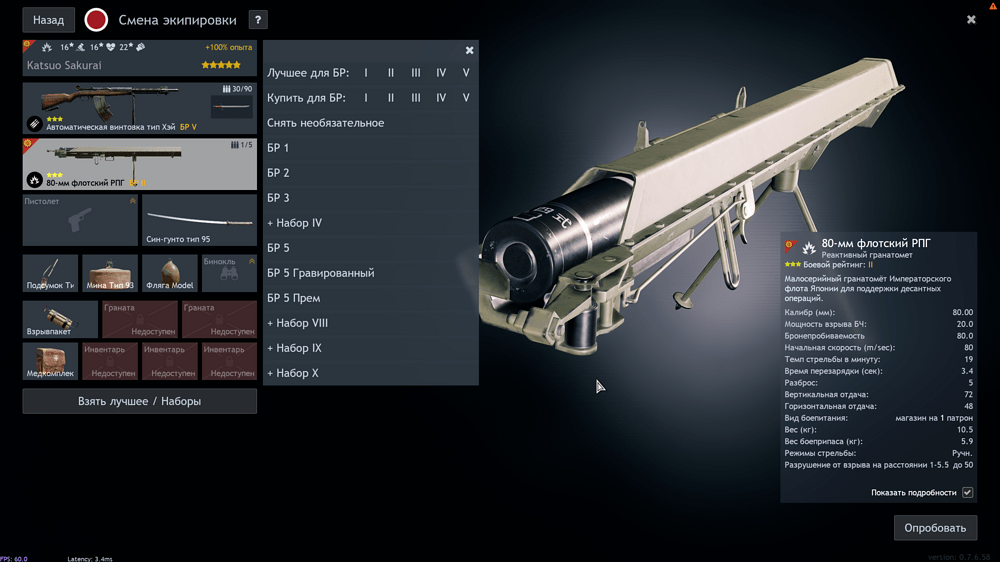Select the БР 1 preset
This screenshot has width=1000, height=562.
point(371,147)
